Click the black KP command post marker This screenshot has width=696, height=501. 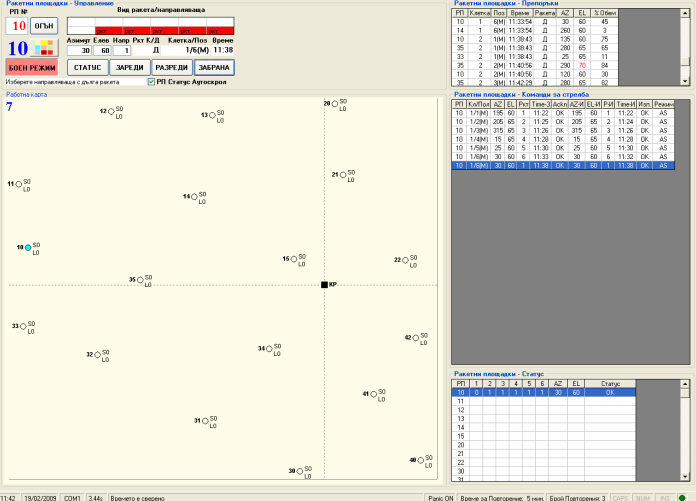(x=324, y=285)
